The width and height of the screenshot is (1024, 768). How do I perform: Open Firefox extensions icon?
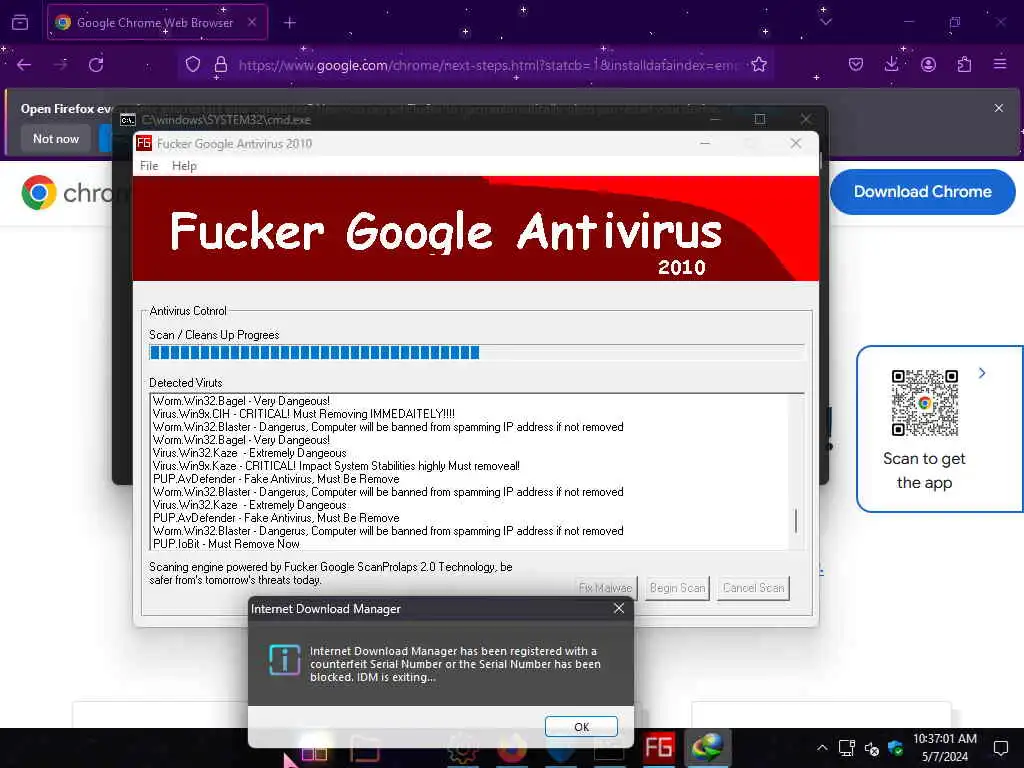964,64
